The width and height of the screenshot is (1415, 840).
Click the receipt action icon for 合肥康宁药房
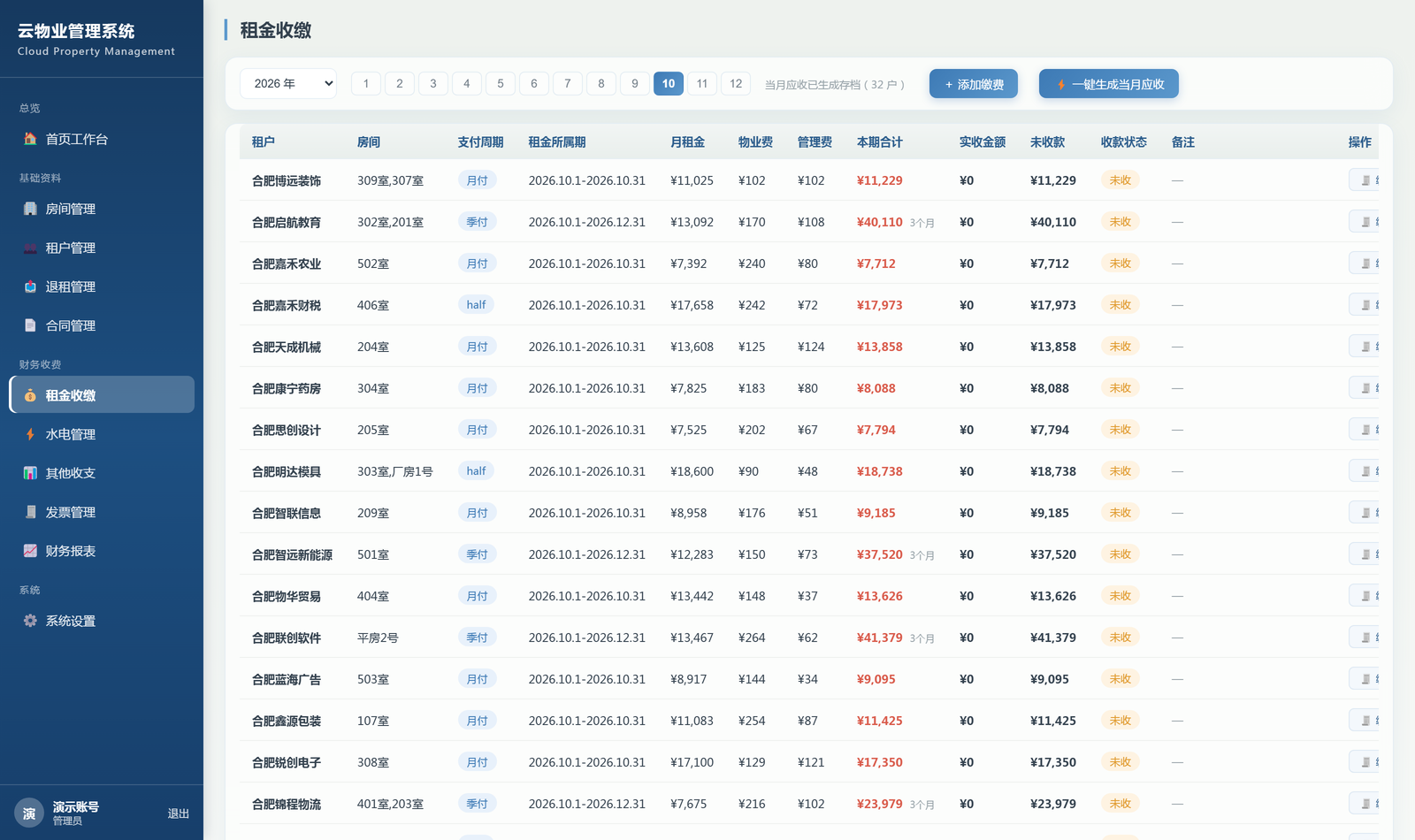[x=1365, y=388]
